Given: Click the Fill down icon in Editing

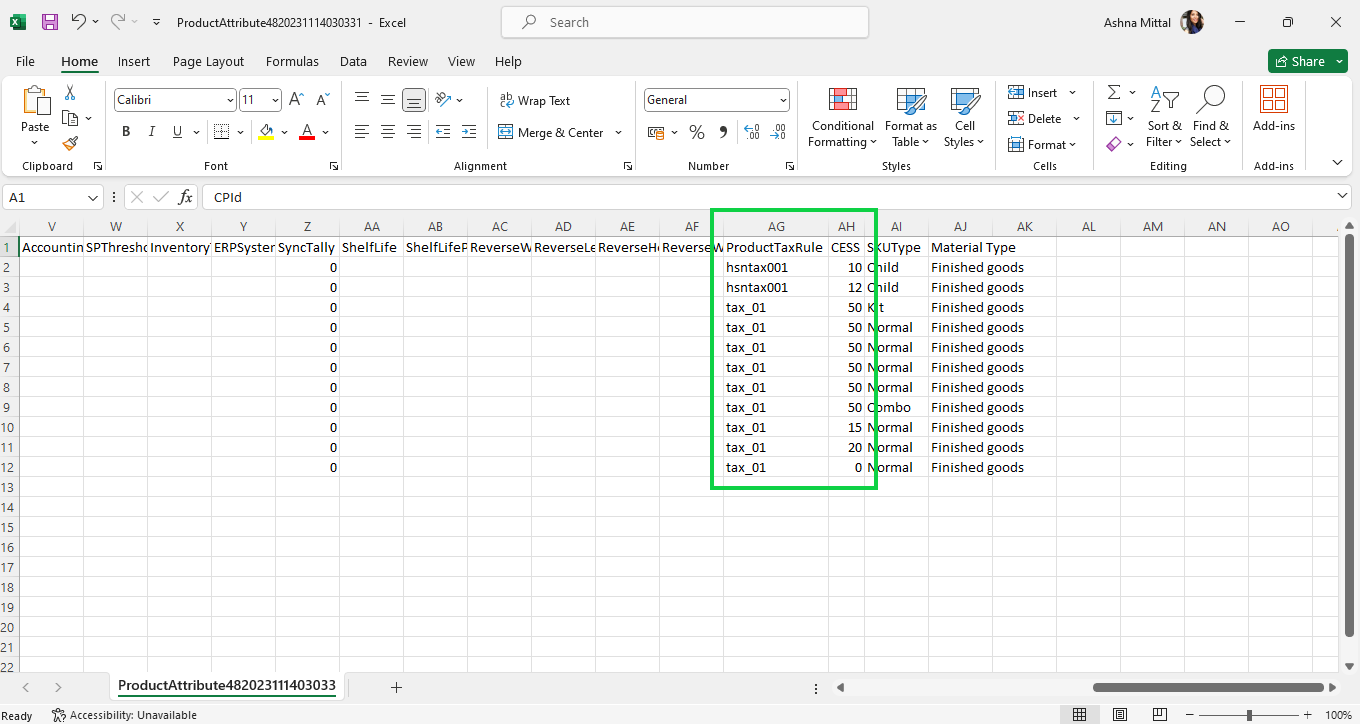Looking at the screenshot, I should click(1113, 118).
